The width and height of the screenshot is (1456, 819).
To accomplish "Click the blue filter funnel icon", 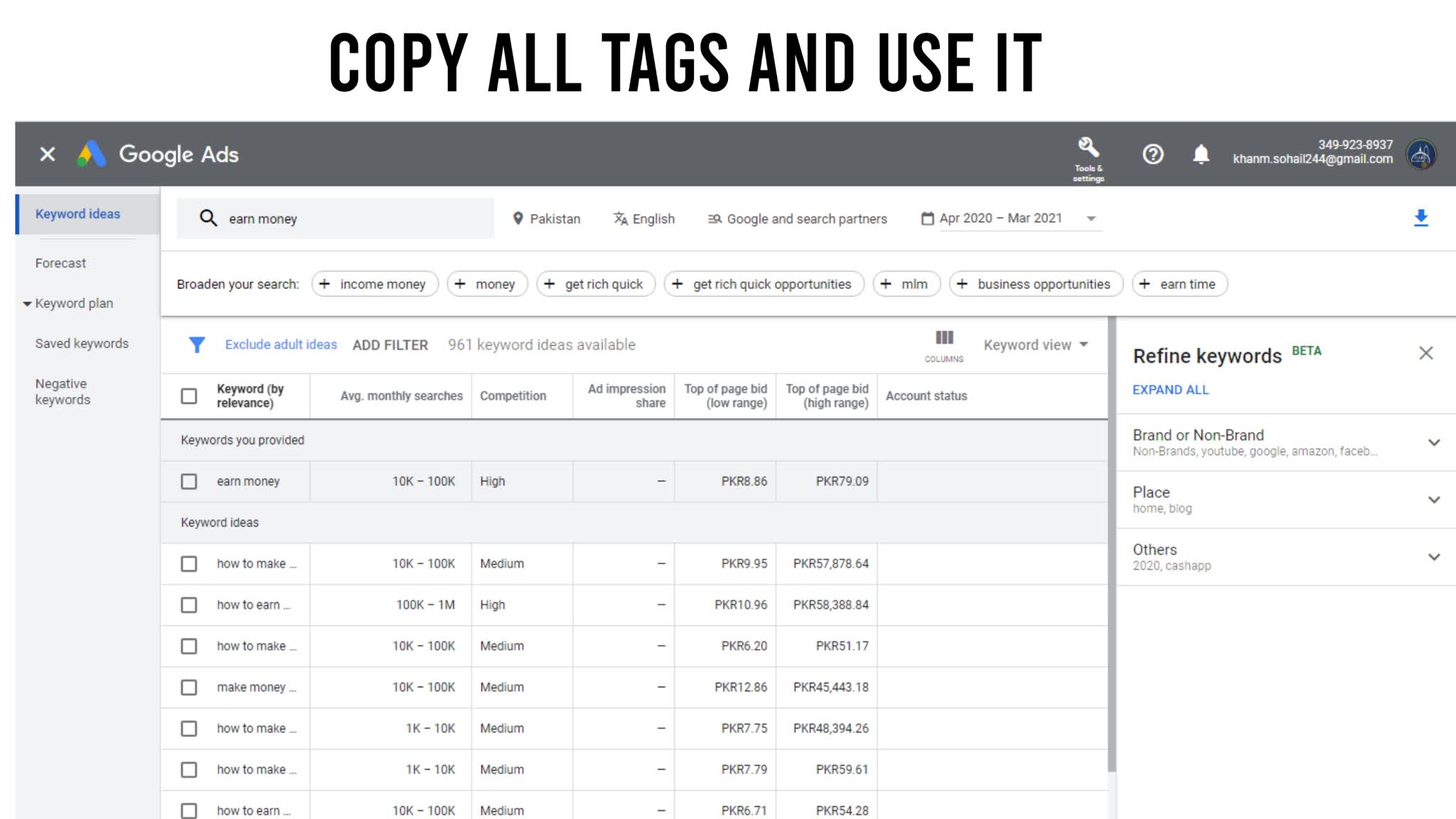I will [x=197, y=345].
